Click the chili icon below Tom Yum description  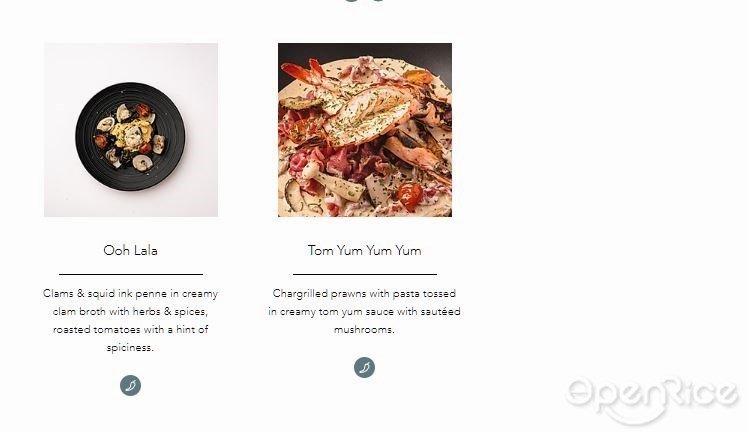point(364,368)
